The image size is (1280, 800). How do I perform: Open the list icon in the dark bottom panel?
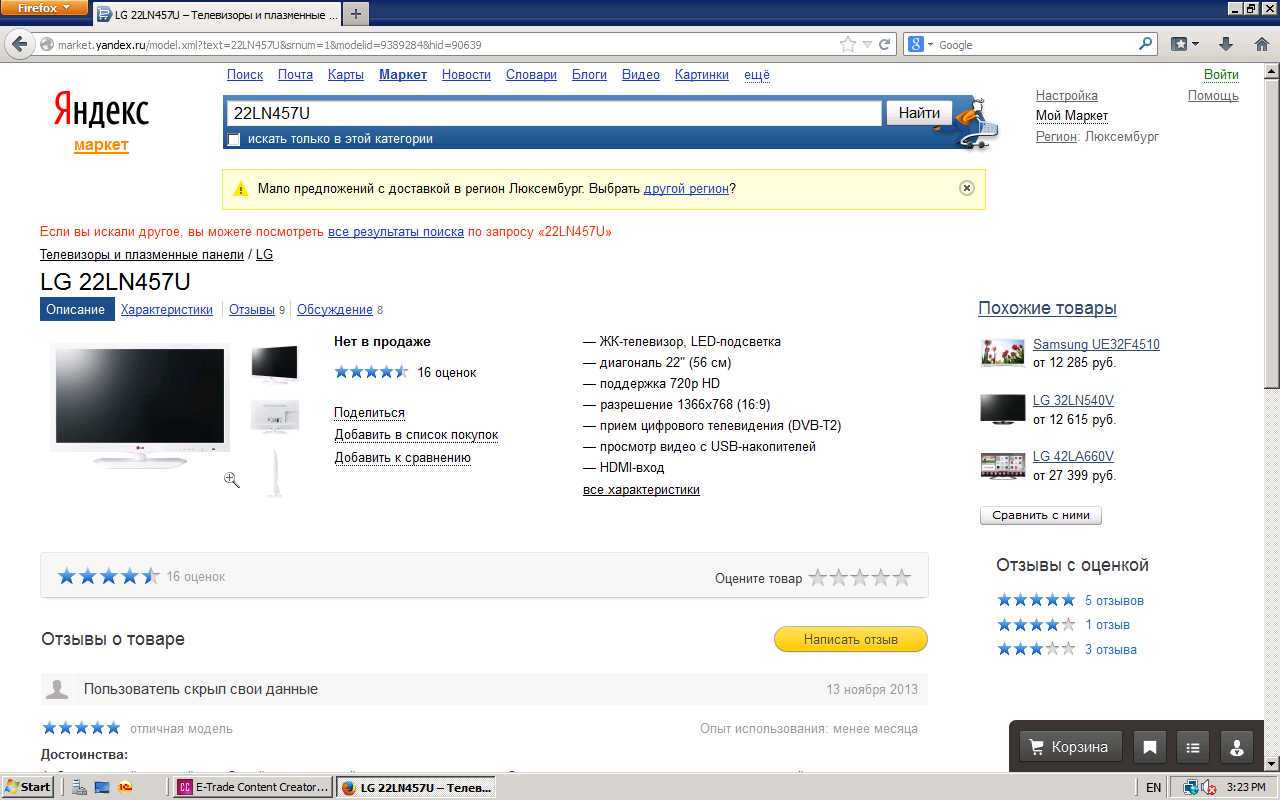click(x=1192, y=747)
